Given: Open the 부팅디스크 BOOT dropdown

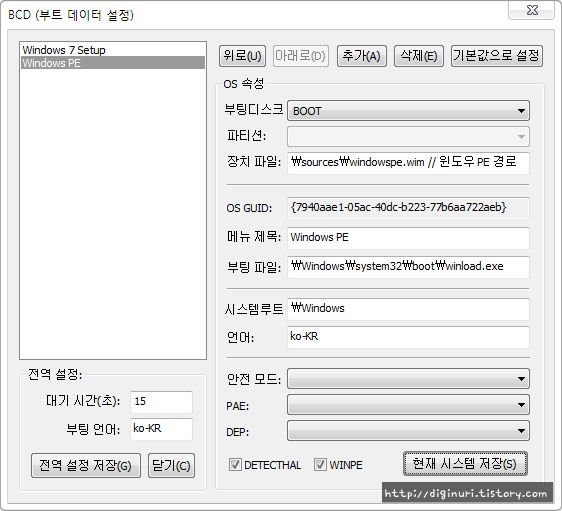Looking at the screenshot, I should tap(408, 111).
